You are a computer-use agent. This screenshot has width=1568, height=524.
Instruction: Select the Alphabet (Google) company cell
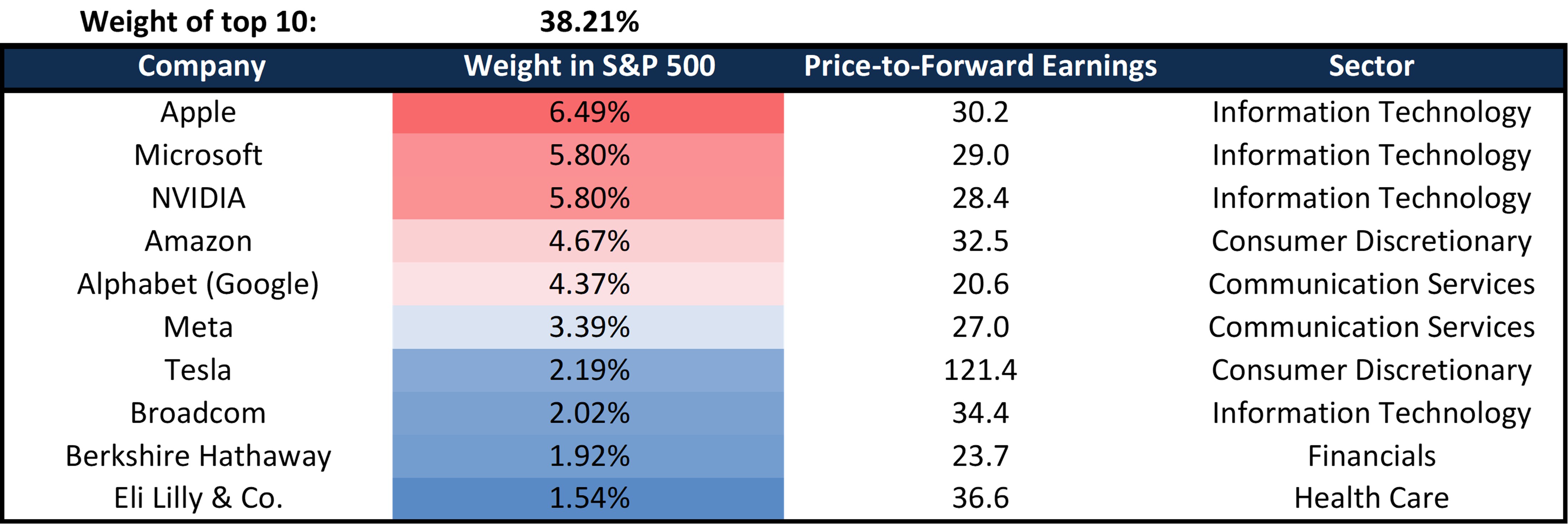tap(198, 284)
